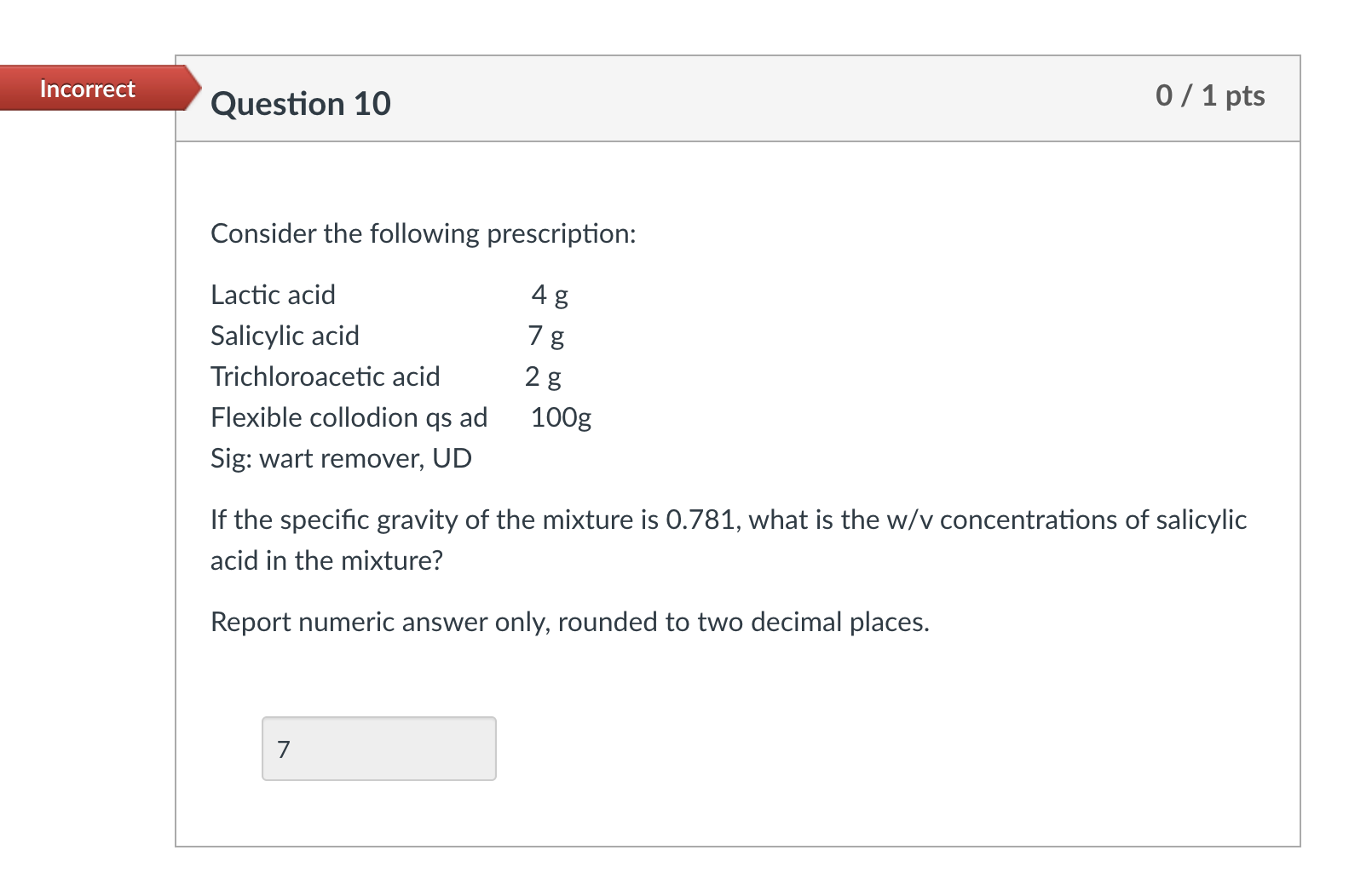Click the red Incorrect status badge
The height and width of the screenshot is (896, 1372).
88,89
